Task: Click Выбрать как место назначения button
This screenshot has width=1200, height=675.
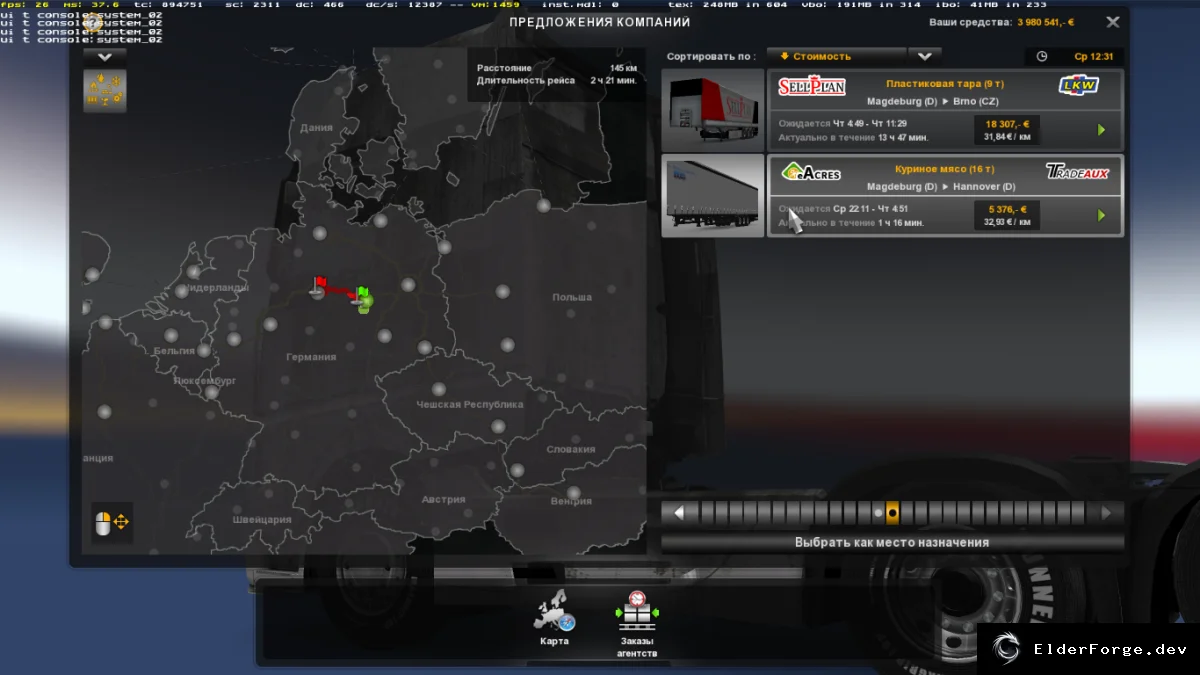Action: click(x=892, y=542)
